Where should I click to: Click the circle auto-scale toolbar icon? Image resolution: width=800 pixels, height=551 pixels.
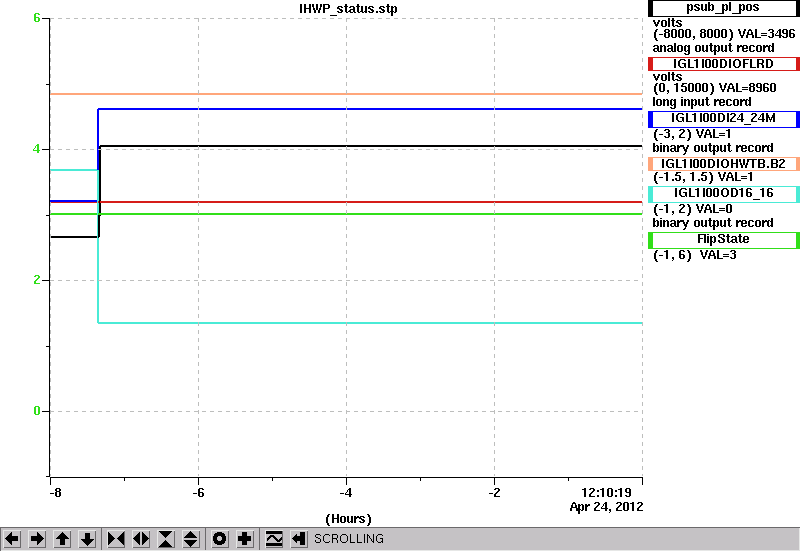tap(220, 539)
